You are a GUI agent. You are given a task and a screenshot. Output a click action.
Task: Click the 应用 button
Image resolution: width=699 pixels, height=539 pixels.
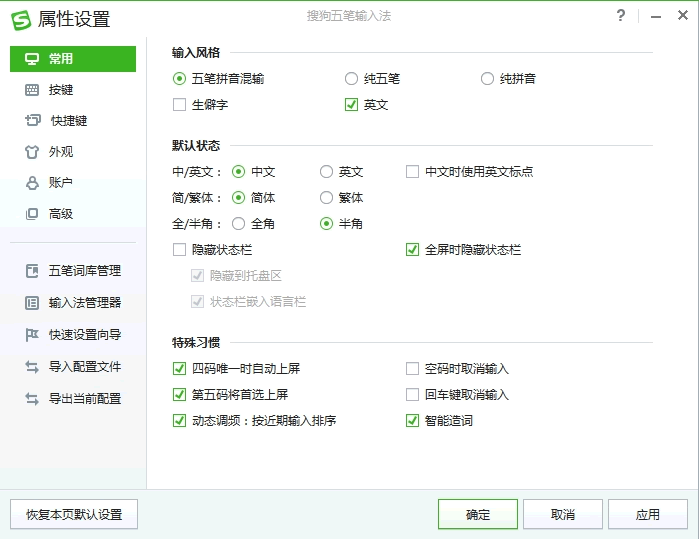pyautogui.click(x=647, y=514)
